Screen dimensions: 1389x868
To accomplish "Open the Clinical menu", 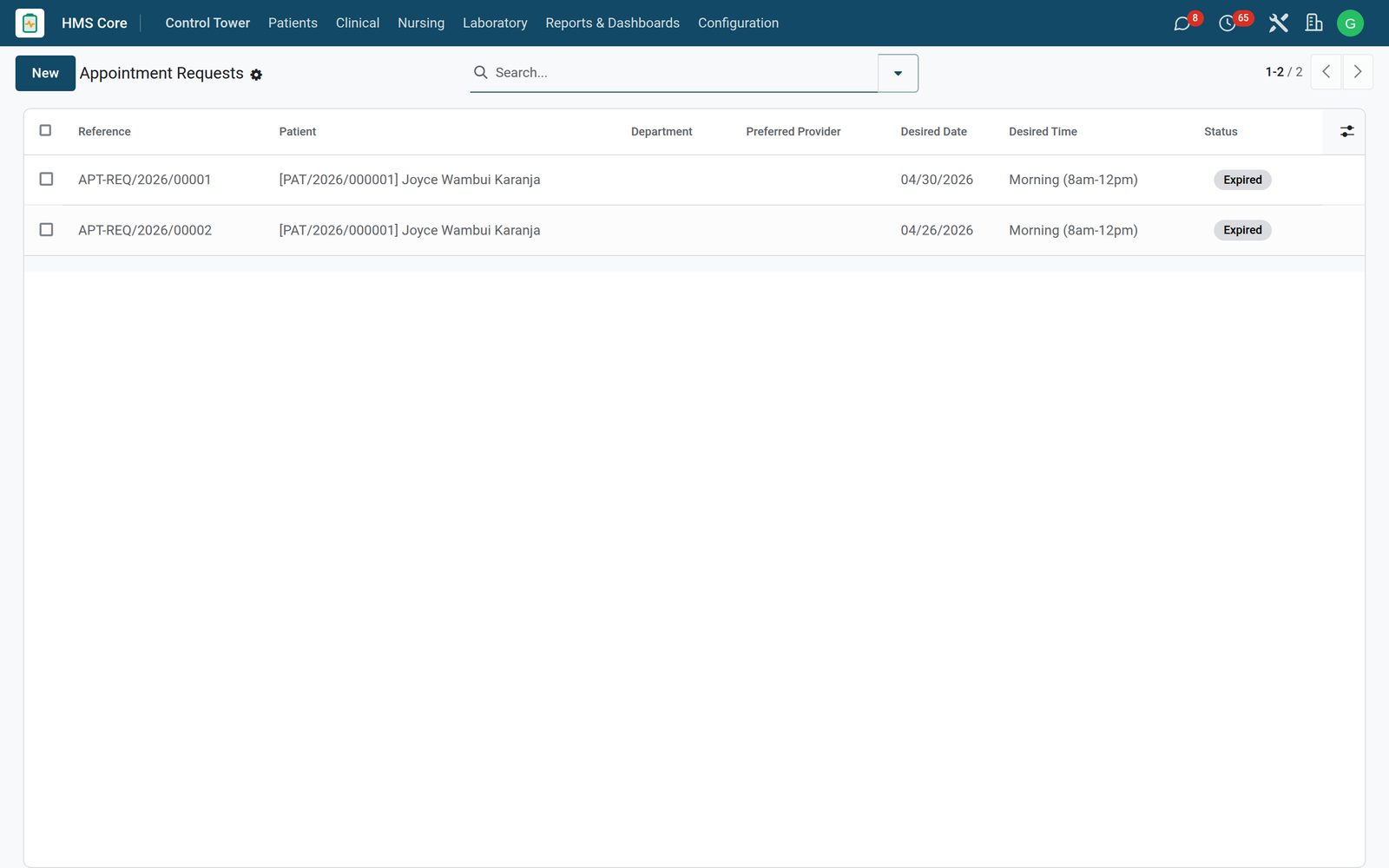I will click(358, 23).
